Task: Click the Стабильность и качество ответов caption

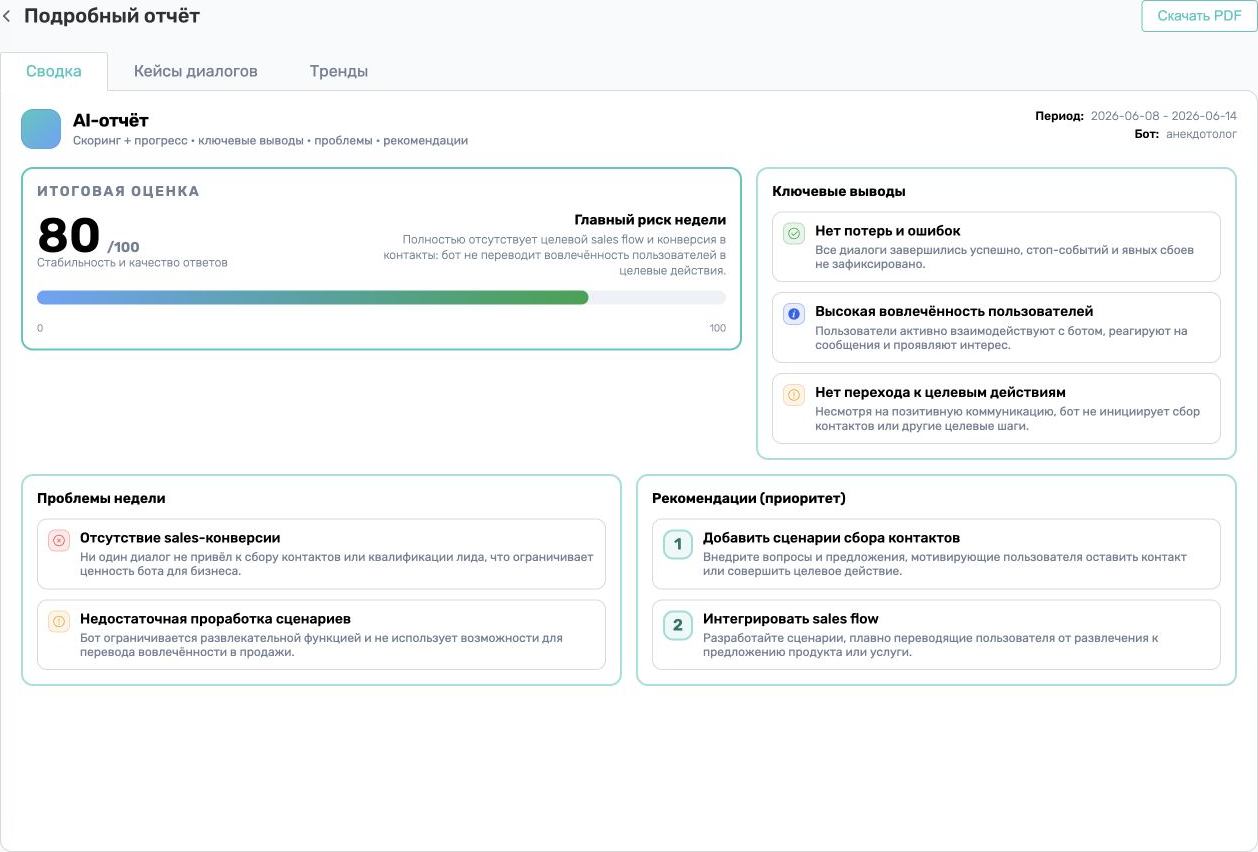Action: click(132, 263)
